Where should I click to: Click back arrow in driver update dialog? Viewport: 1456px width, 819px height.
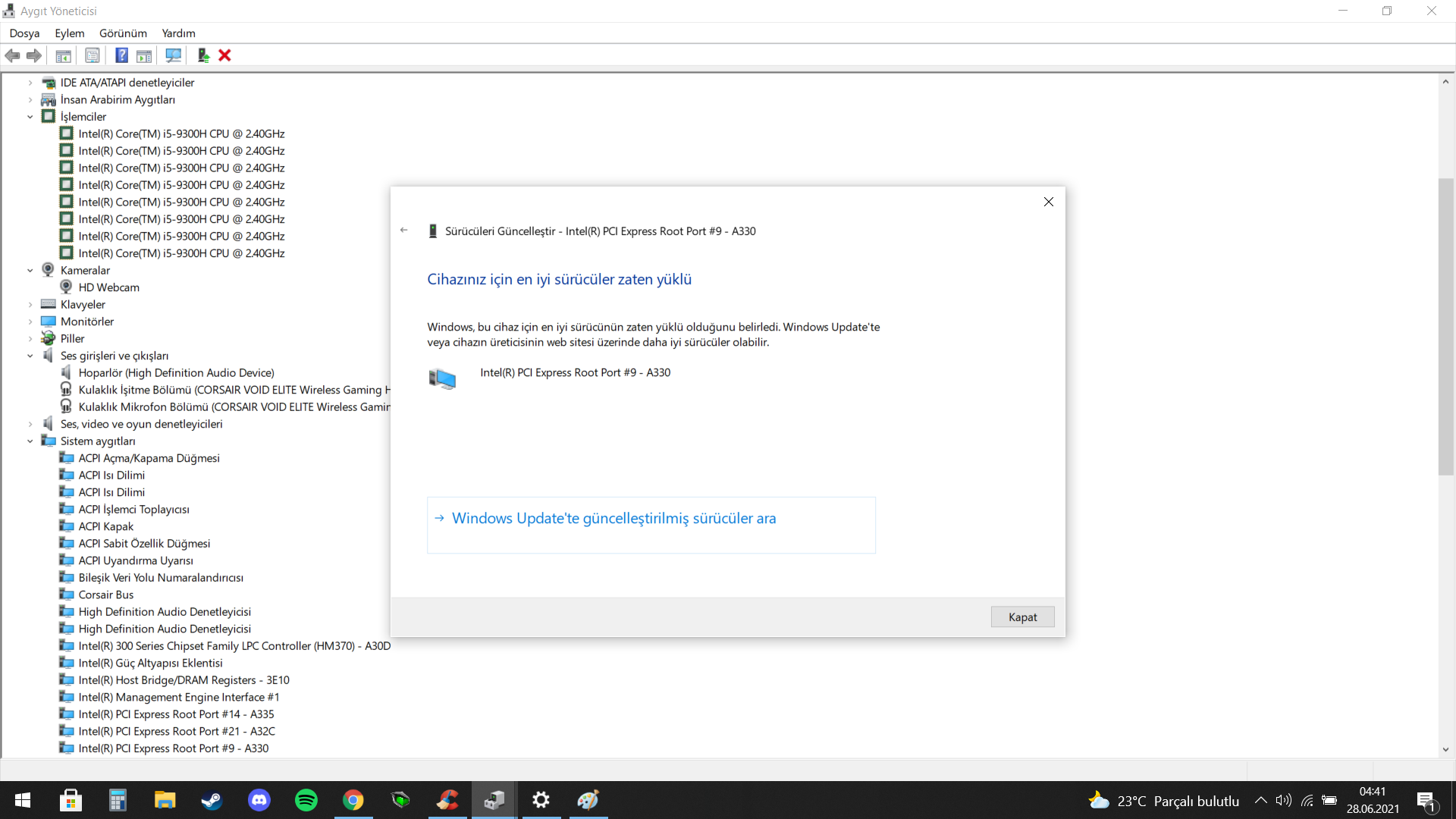point(404,231)
